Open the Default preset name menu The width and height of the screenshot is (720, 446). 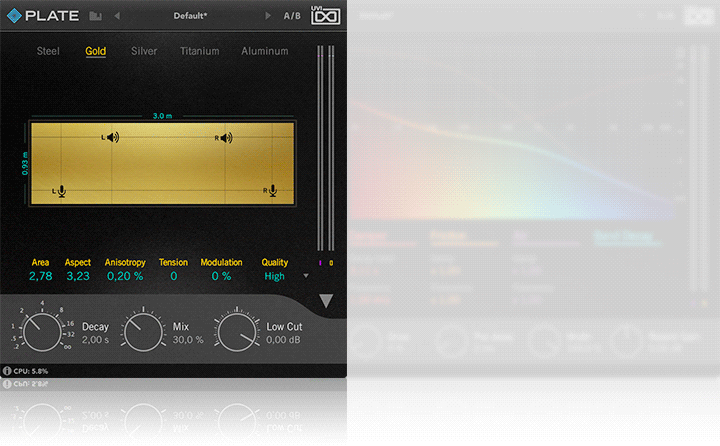pos(190,16)
